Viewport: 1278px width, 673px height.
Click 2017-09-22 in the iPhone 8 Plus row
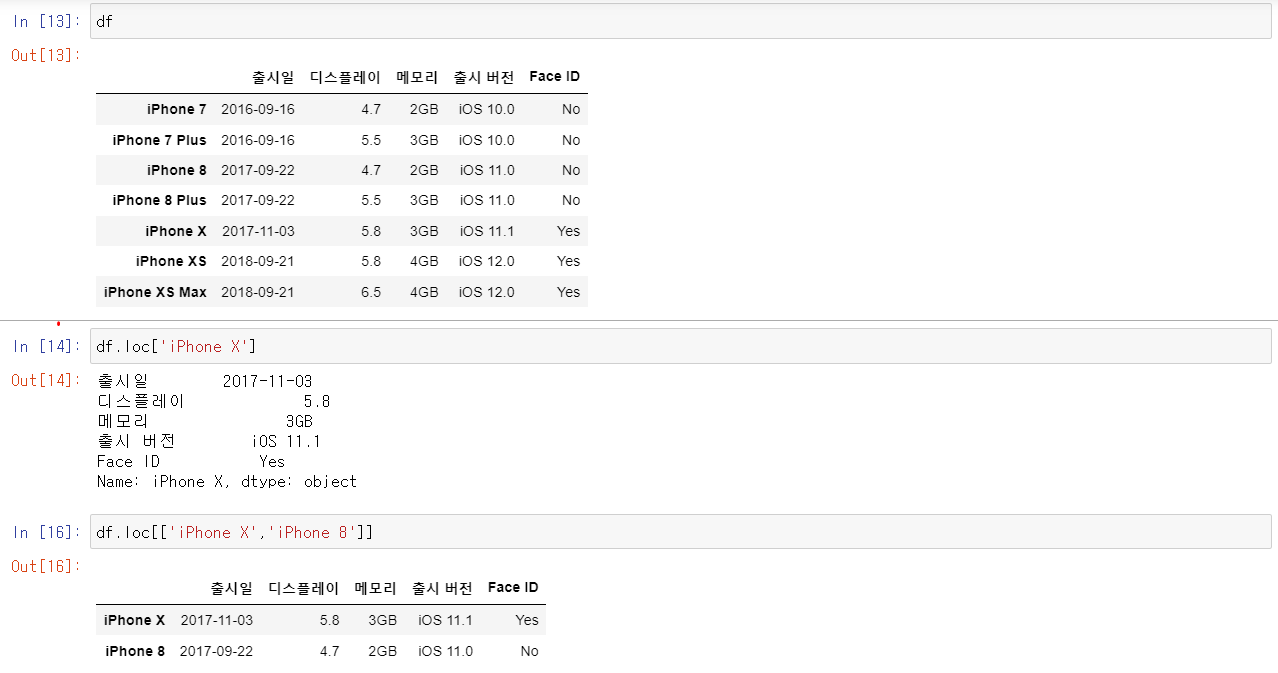click(258, 200)
